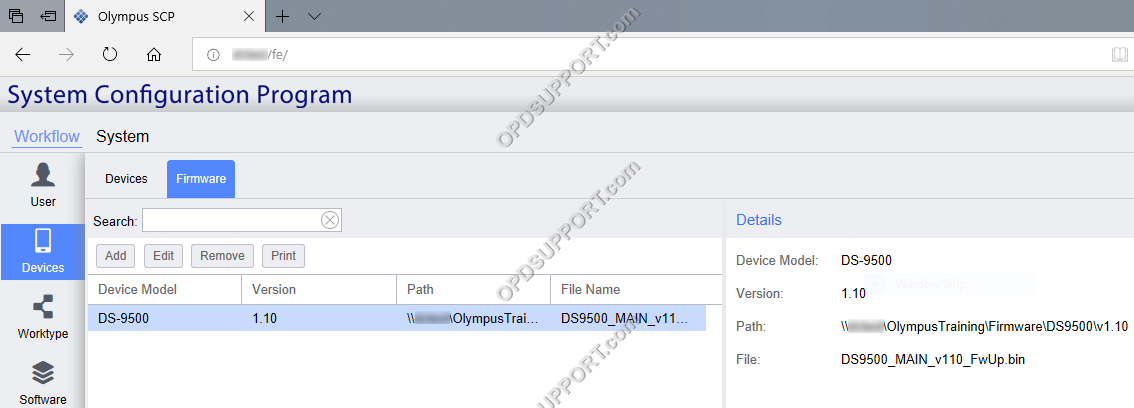Click the 1.10 version cell in table
1134x408 pixels.
[319, 318]
